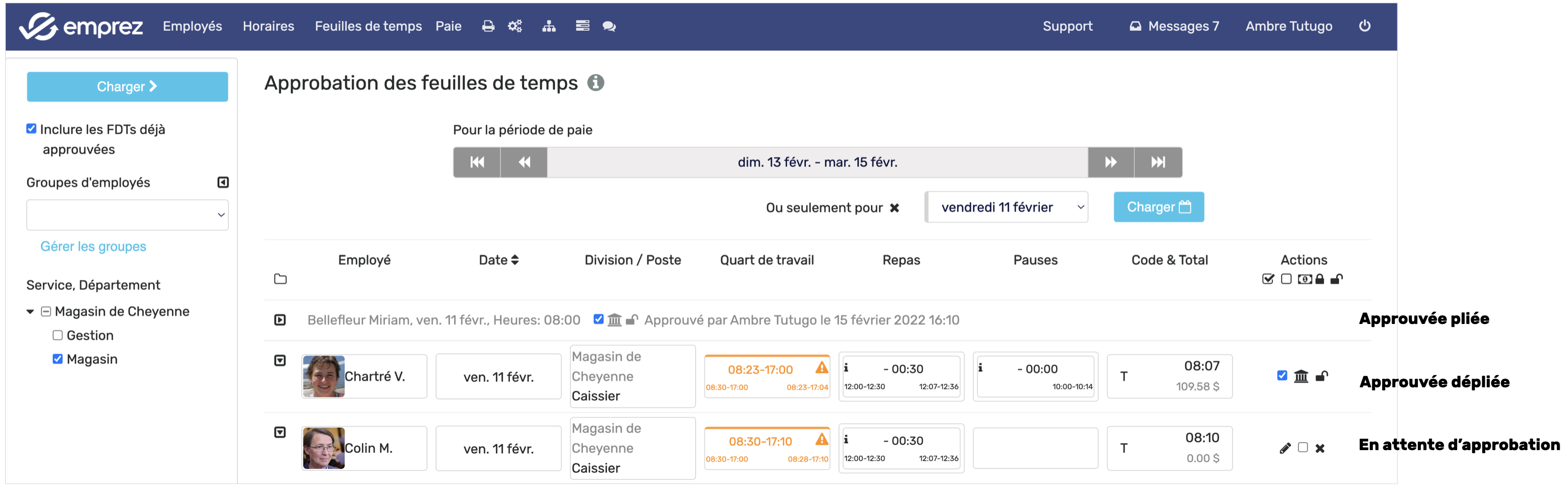
Task: Open the Horaires menu
Action: coord(268,26)
